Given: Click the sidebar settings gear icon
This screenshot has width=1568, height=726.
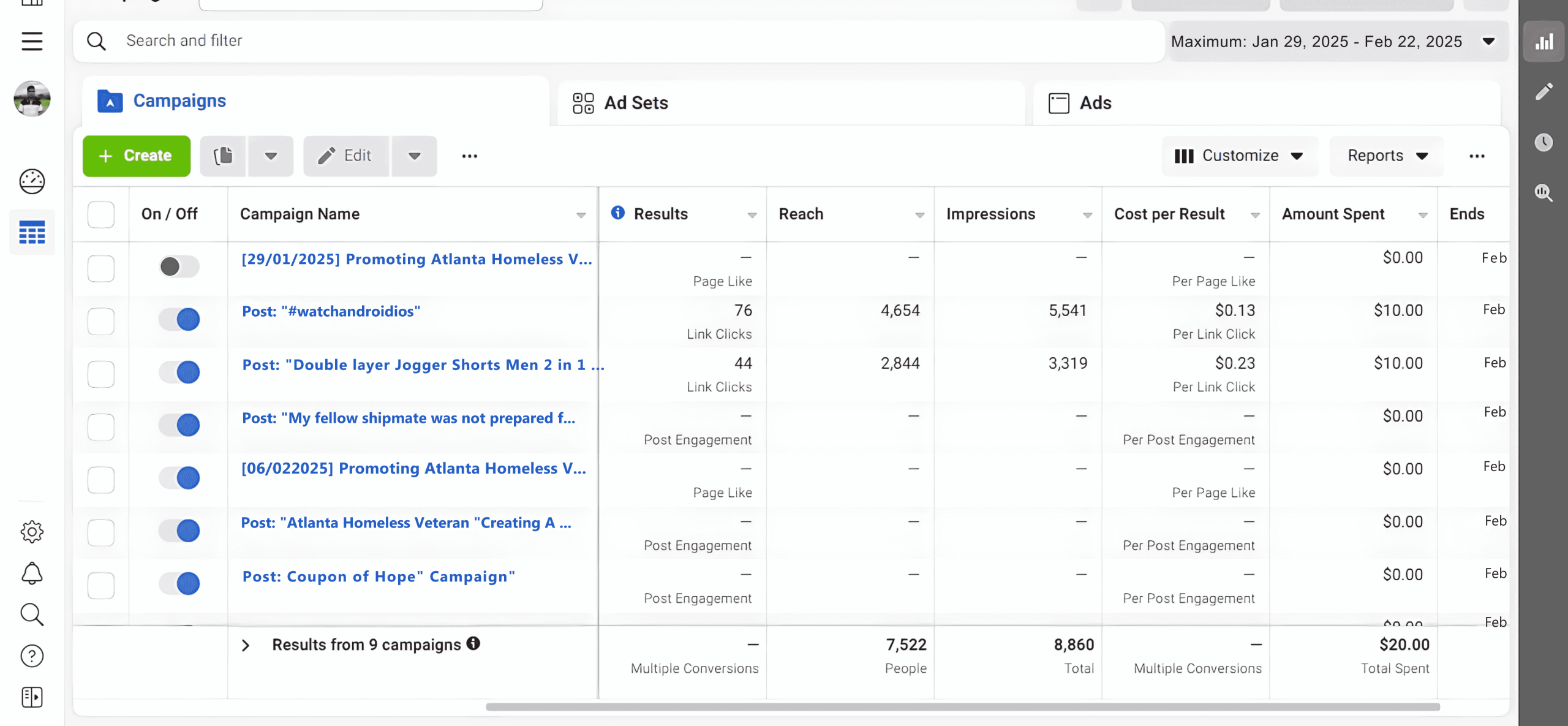Looking at the screenshot, I should pos(32,531).
